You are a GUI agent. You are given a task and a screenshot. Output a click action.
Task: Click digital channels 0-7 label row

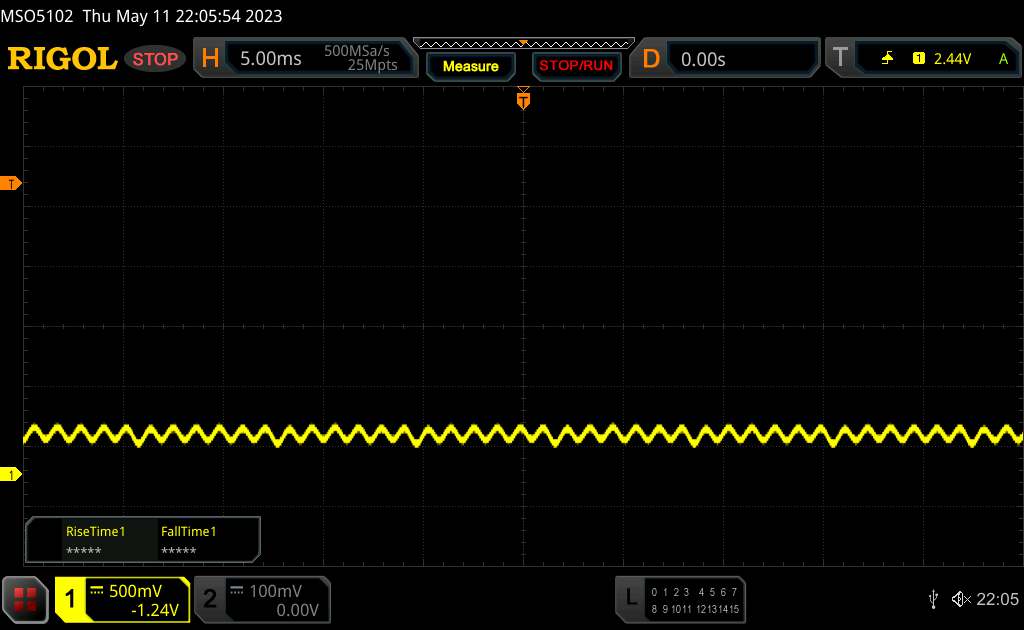(x=694, y=592)
